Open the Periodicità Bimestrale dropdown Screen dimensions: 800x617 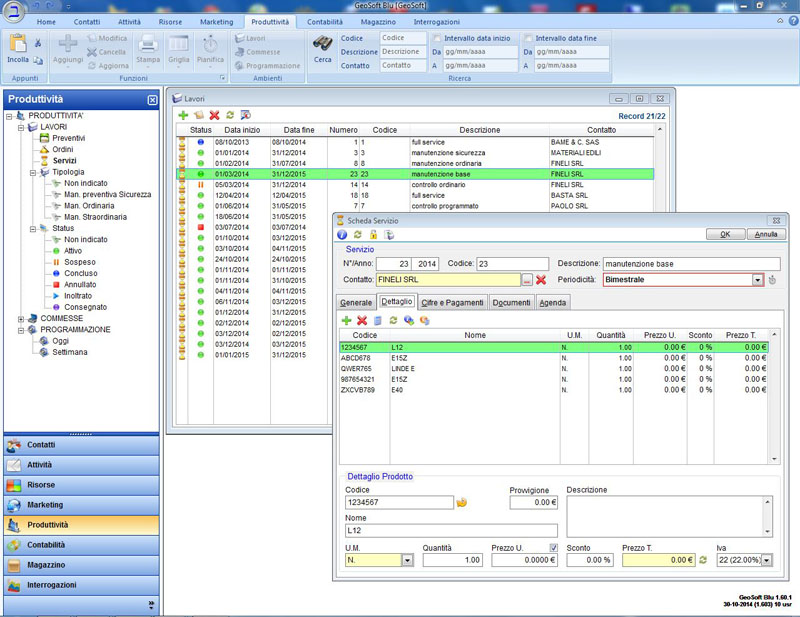(x=757, y=280)
